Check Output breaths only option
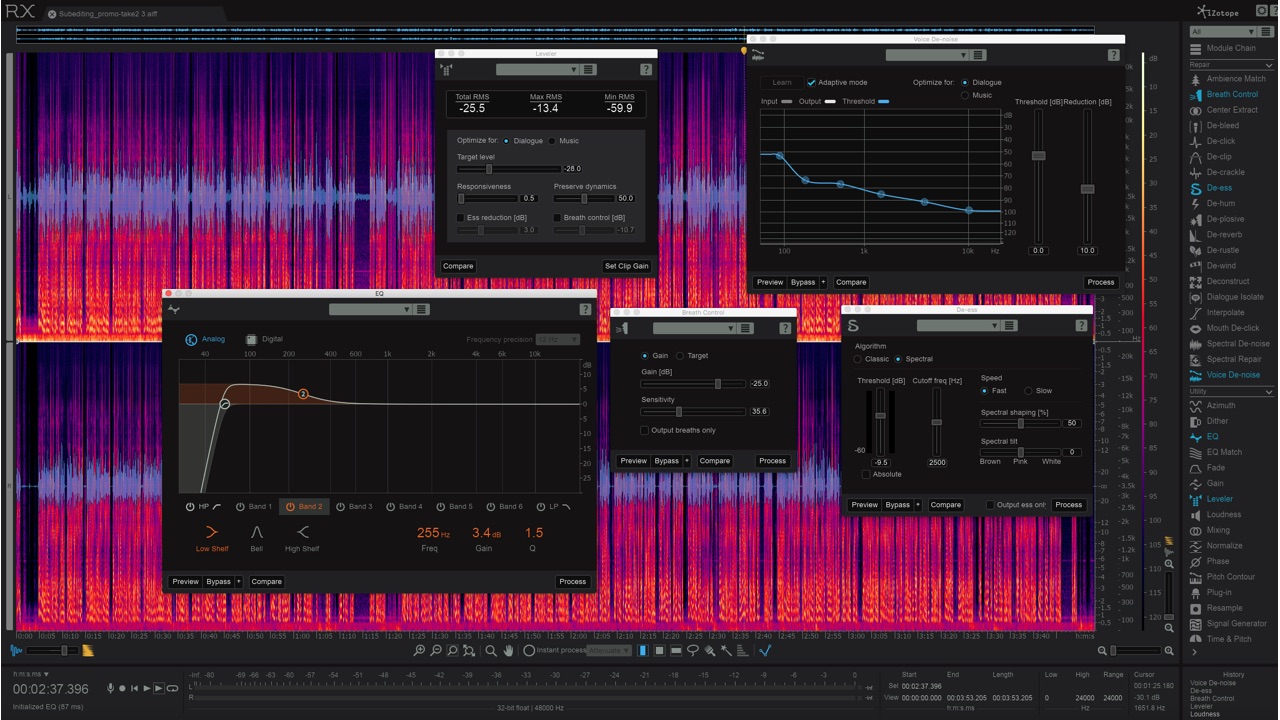The image size is (1280, 720). coord(645,431)
